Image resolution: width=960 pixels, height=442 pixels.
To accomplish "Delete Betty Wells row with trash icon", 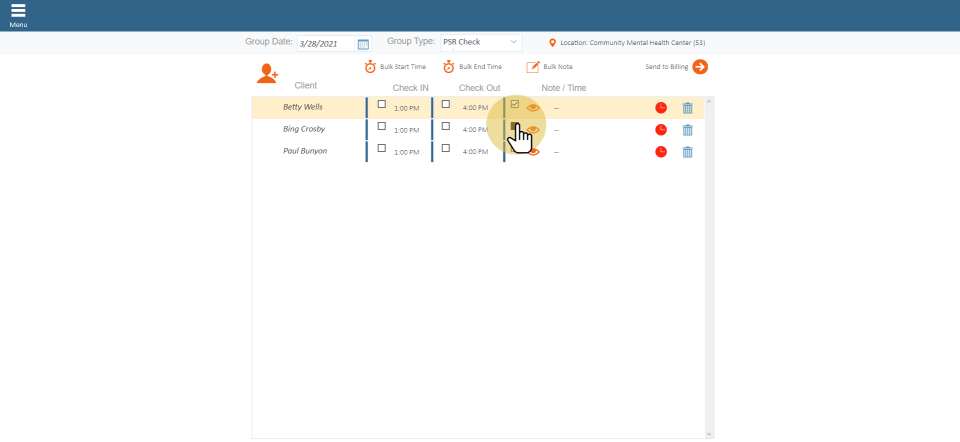I will click(x=687, y=108).
